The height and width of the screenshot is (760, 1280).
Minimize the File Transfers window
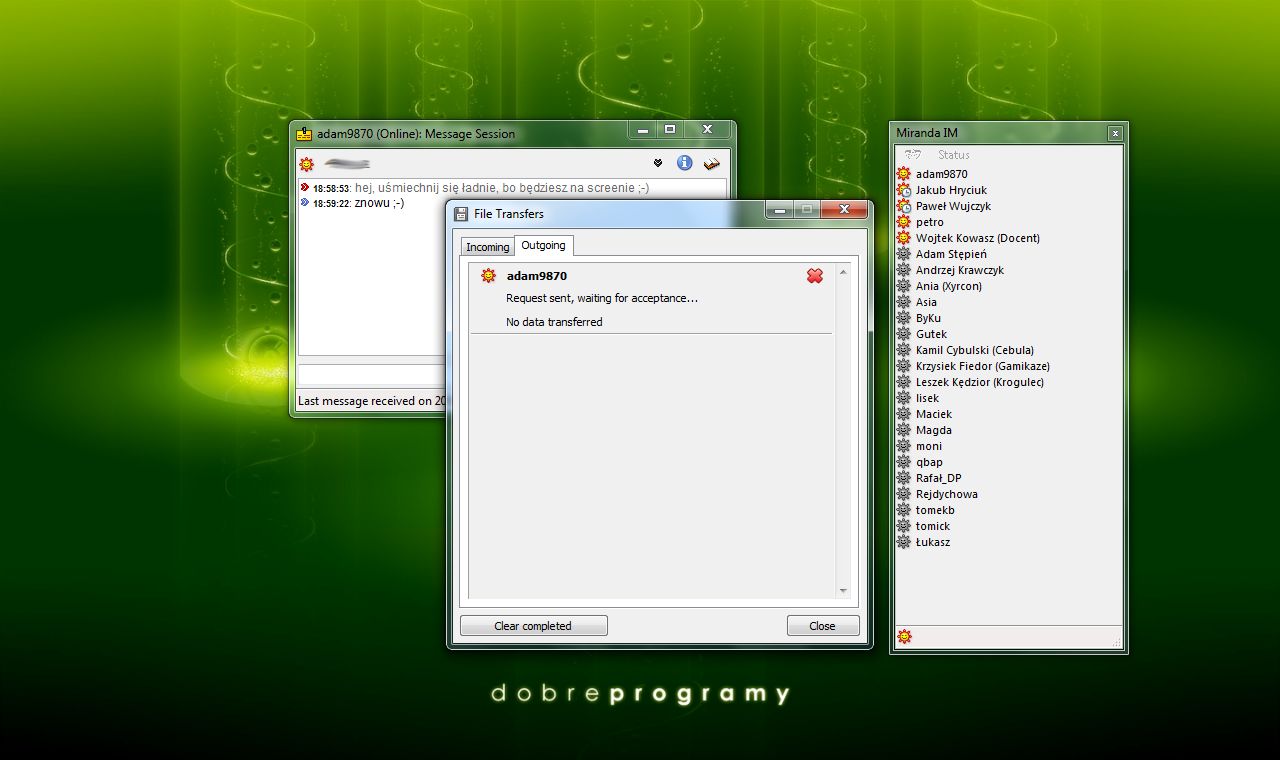(780, 209)
